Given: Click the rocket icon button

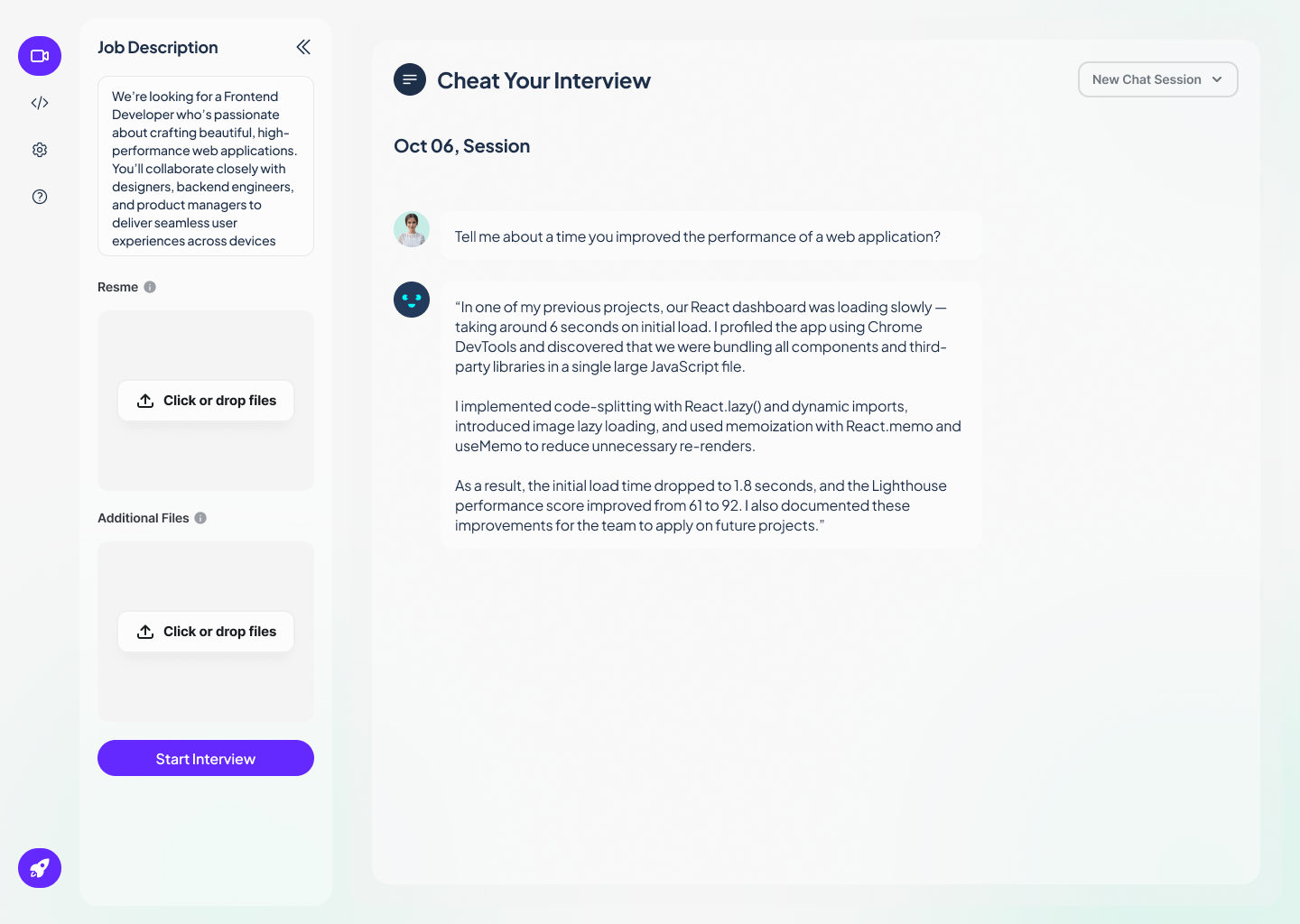Looking at the screenshot, I should click(x=40, y=868).
